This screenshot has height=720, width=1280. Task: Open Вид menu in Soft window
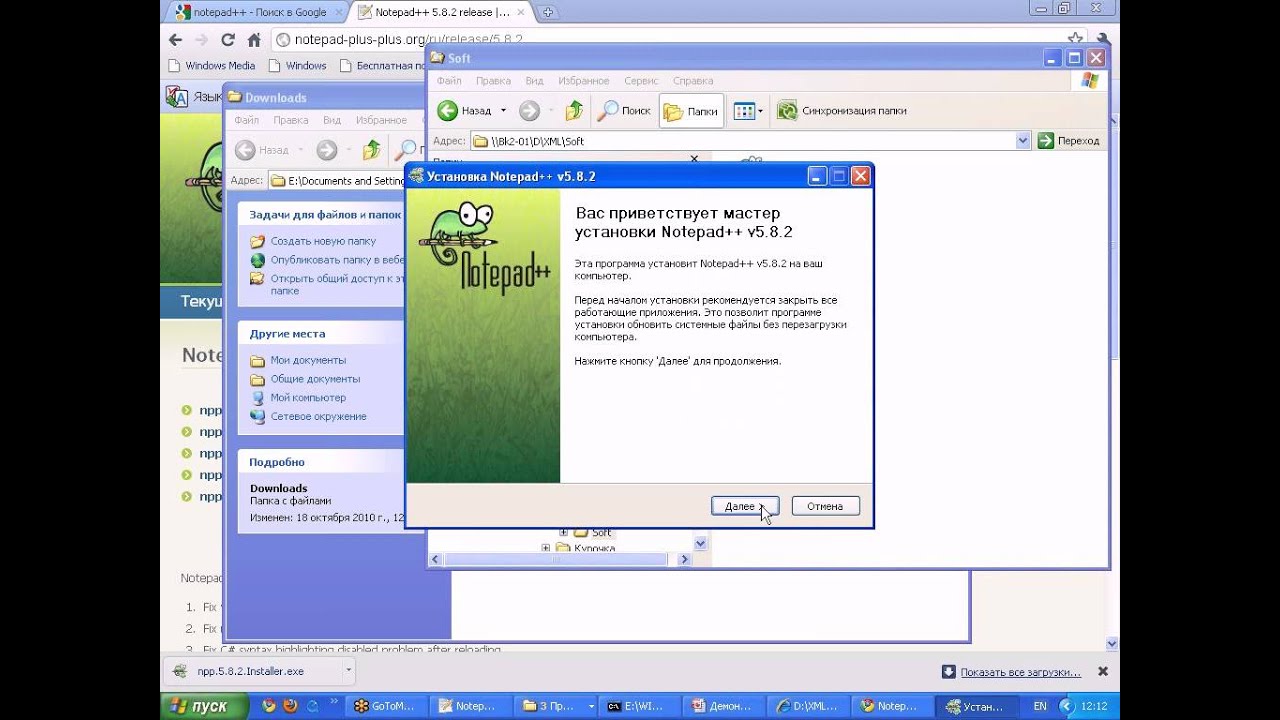coord(535,81)
